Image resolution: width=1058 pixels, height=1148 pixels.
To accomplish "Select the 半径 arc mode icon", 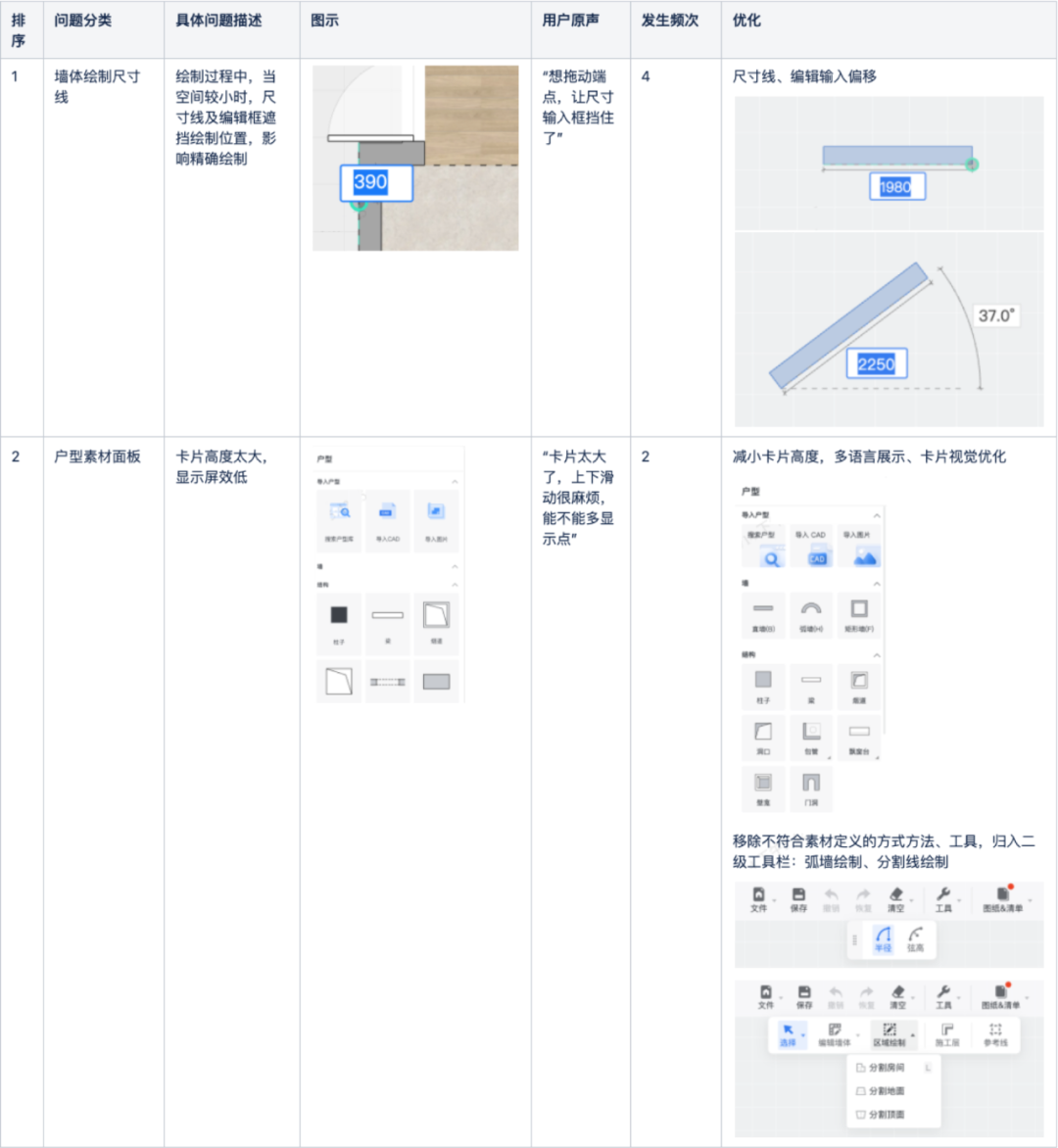I will (x=883, y=938).
